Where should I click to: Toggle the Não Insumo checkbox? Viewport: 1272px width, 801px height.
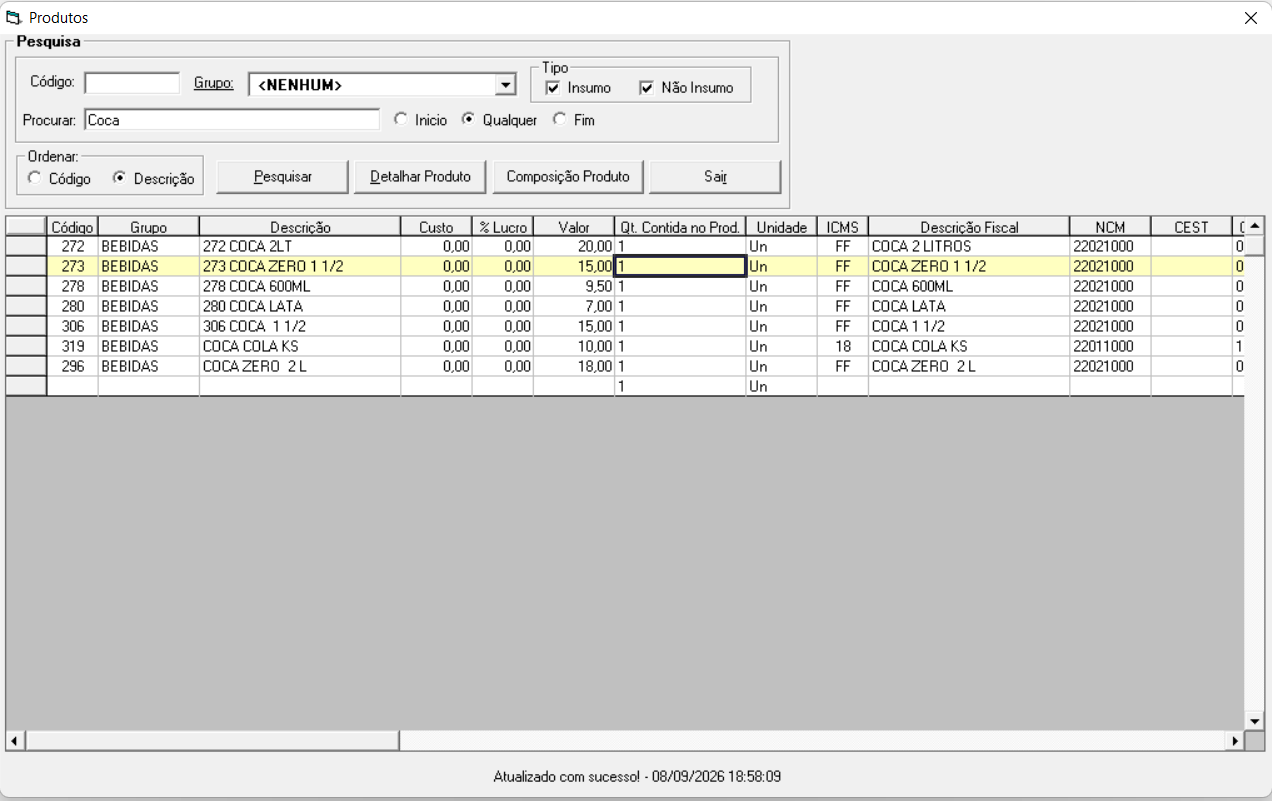[x=646, y=88]
